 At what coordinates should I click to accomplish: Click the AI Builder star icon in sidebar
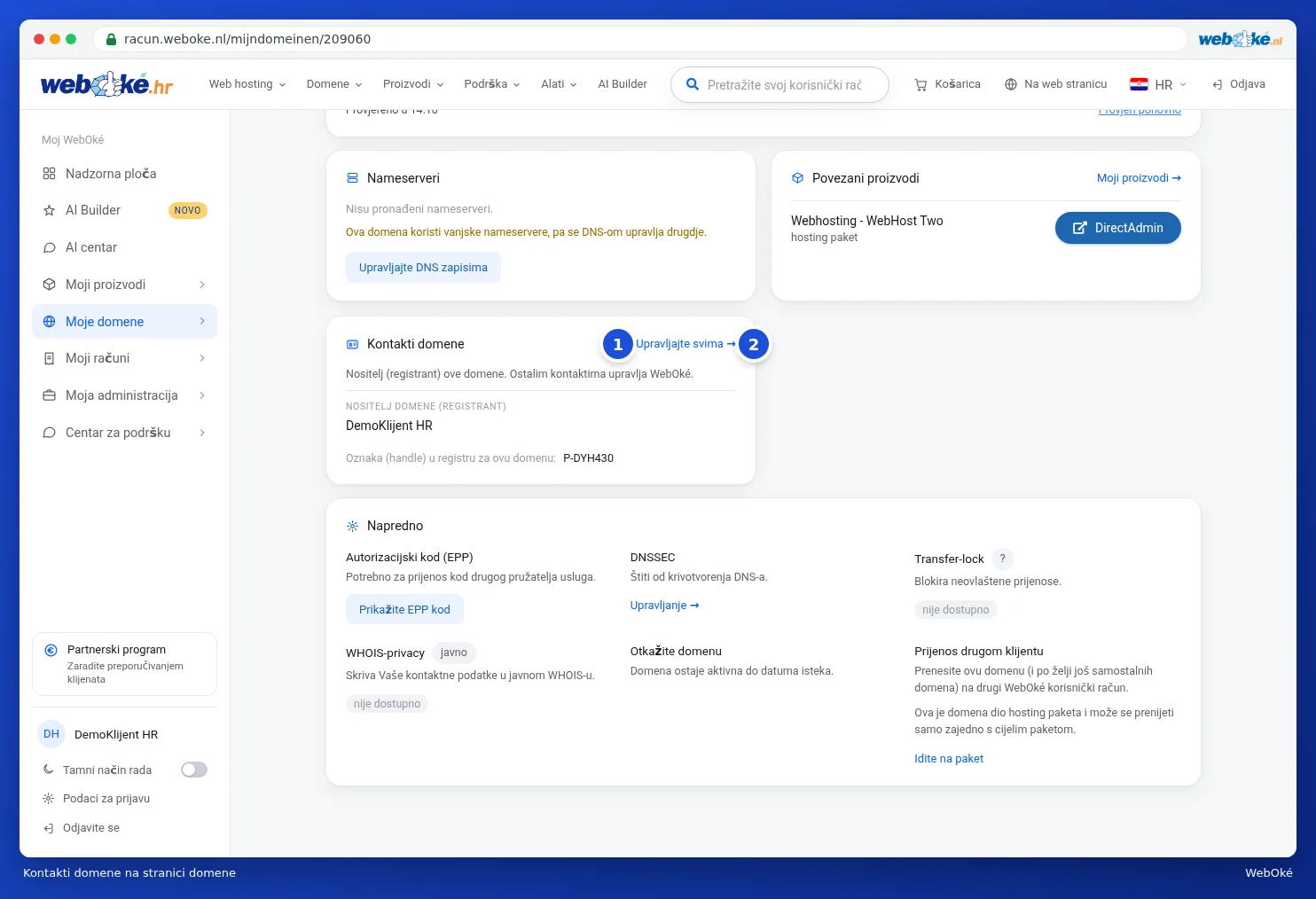(x=49, y=210)
